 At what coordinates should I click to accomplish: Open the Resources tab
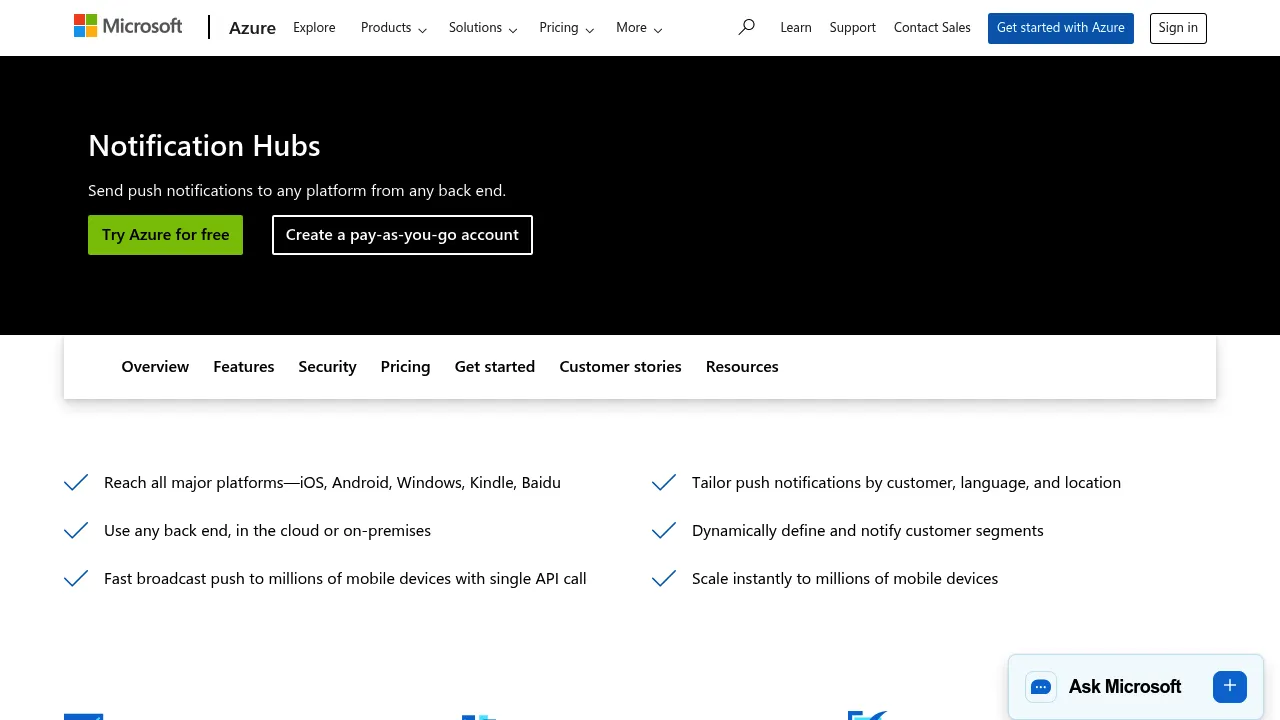pyautogui.click(x=742, y=367)
